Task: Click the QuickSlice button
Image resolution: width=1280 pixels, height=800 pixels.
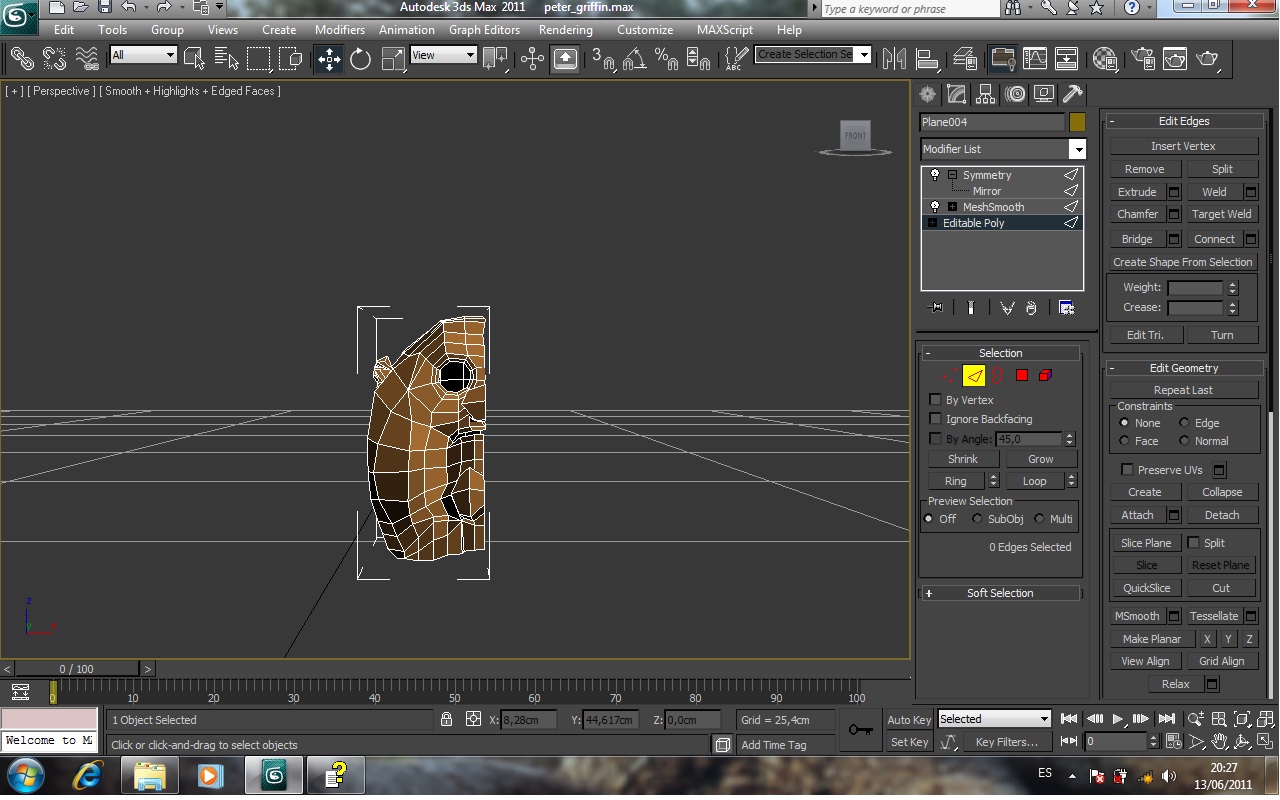Action: [1146, 588]
